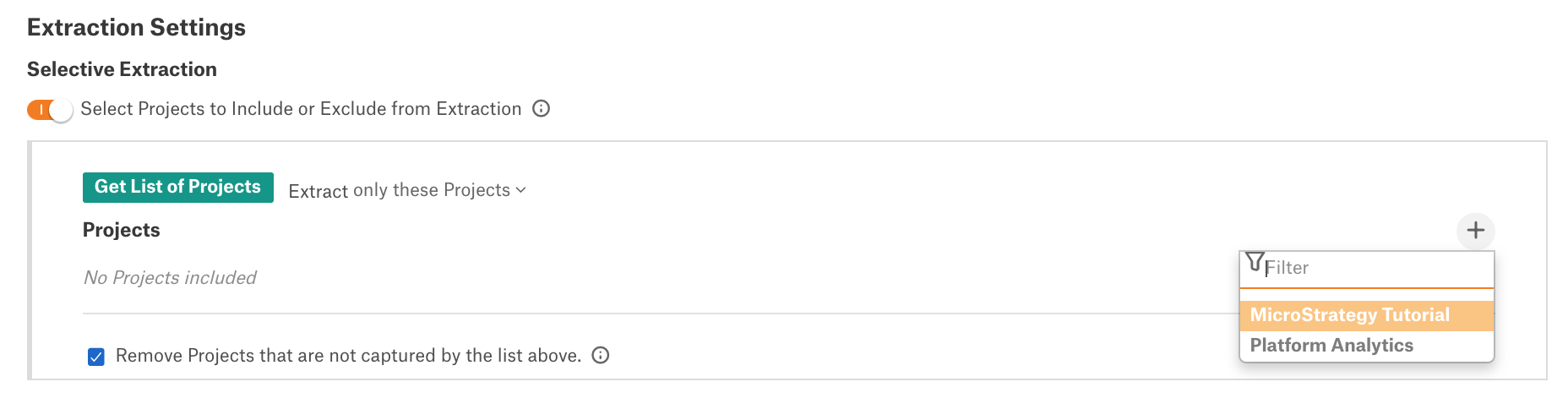Click the word 'Extract' in the dropdown label

(x=318, y=191)
